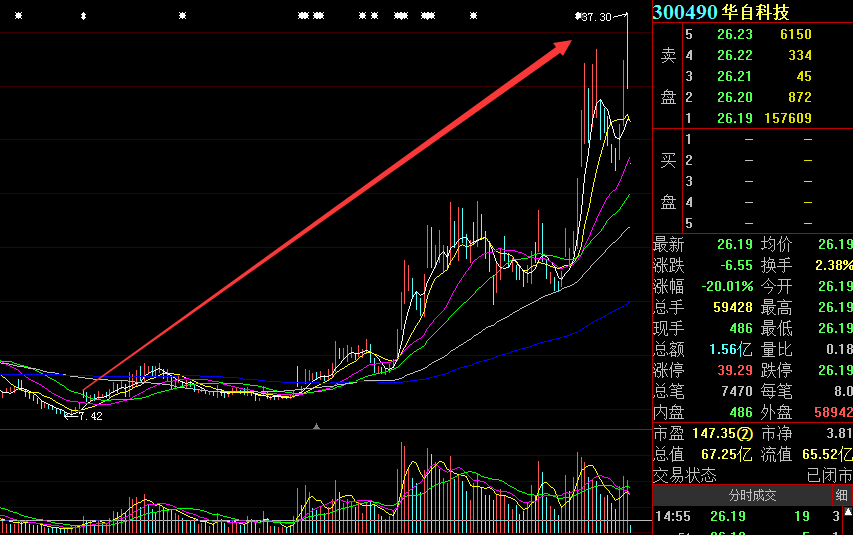Select the 卖盘 sell level 1 row at 26.19
This screenshot has width=853, height=535.
tap(750, 118)
